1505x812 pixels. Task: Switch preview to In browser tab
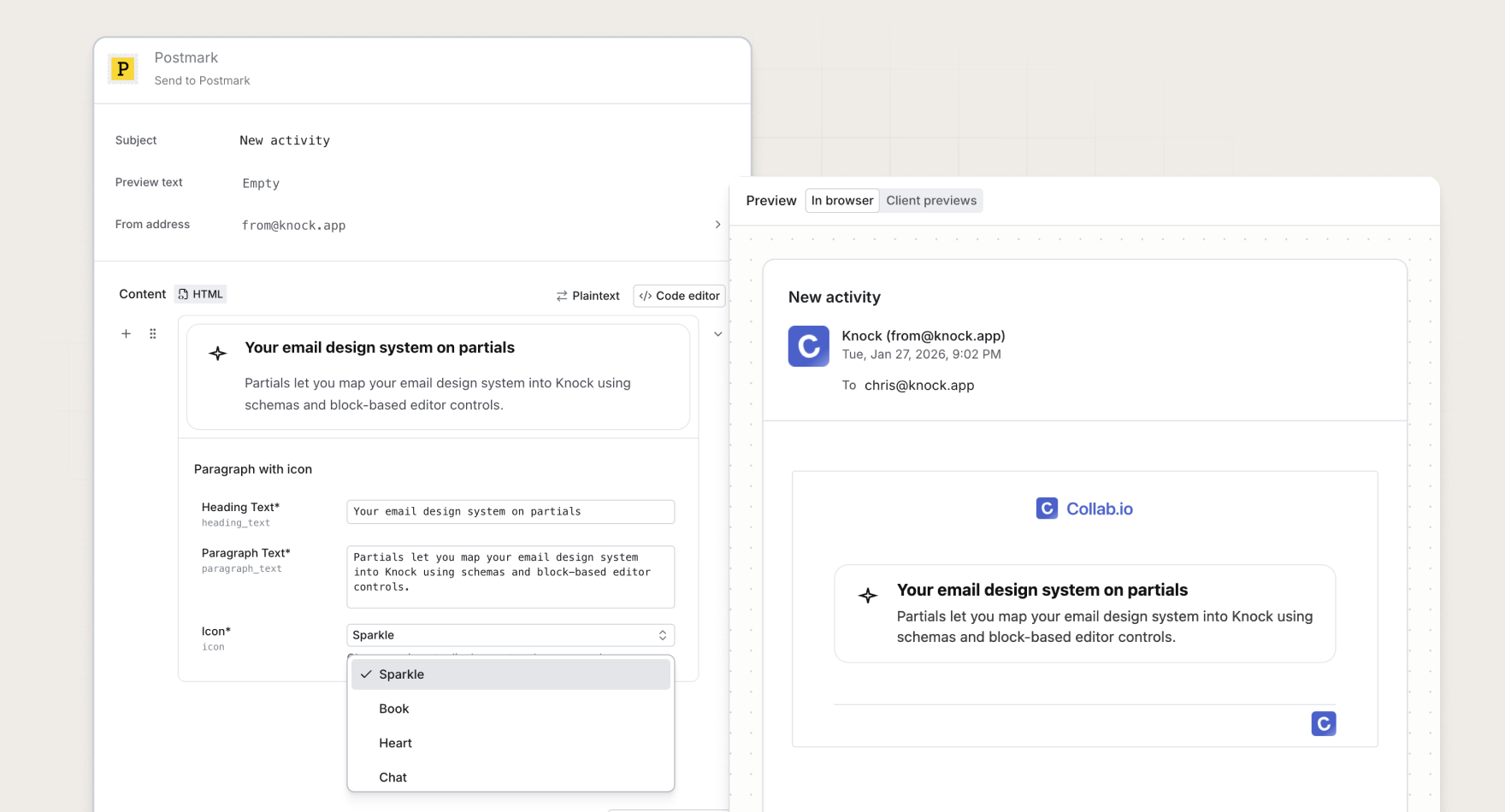pyautogui.click(x=842, y=200)
